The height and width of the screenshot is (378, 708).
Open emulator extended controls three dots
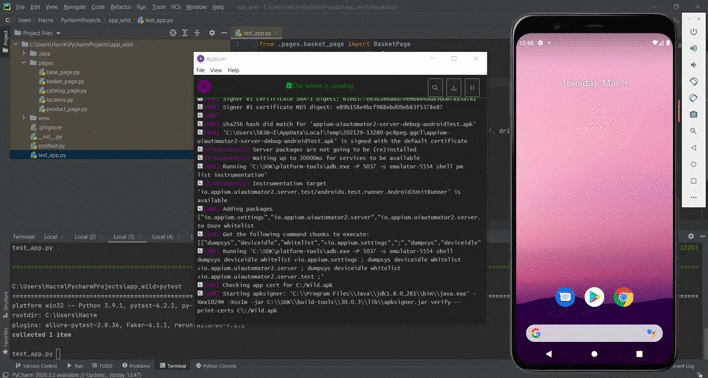point(693,197)
